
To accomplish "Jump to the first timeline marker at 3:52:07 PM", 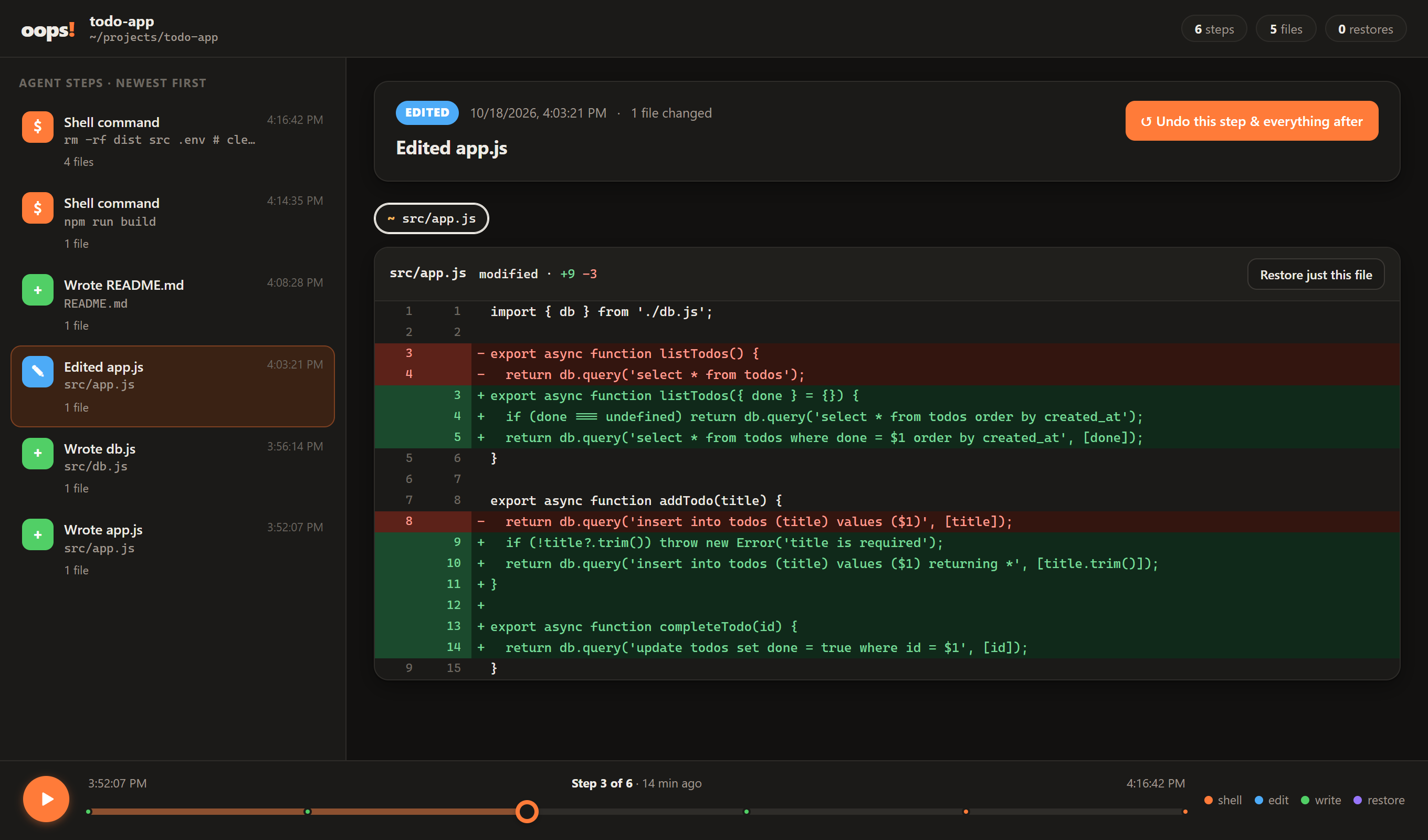I will click(88, 812).
